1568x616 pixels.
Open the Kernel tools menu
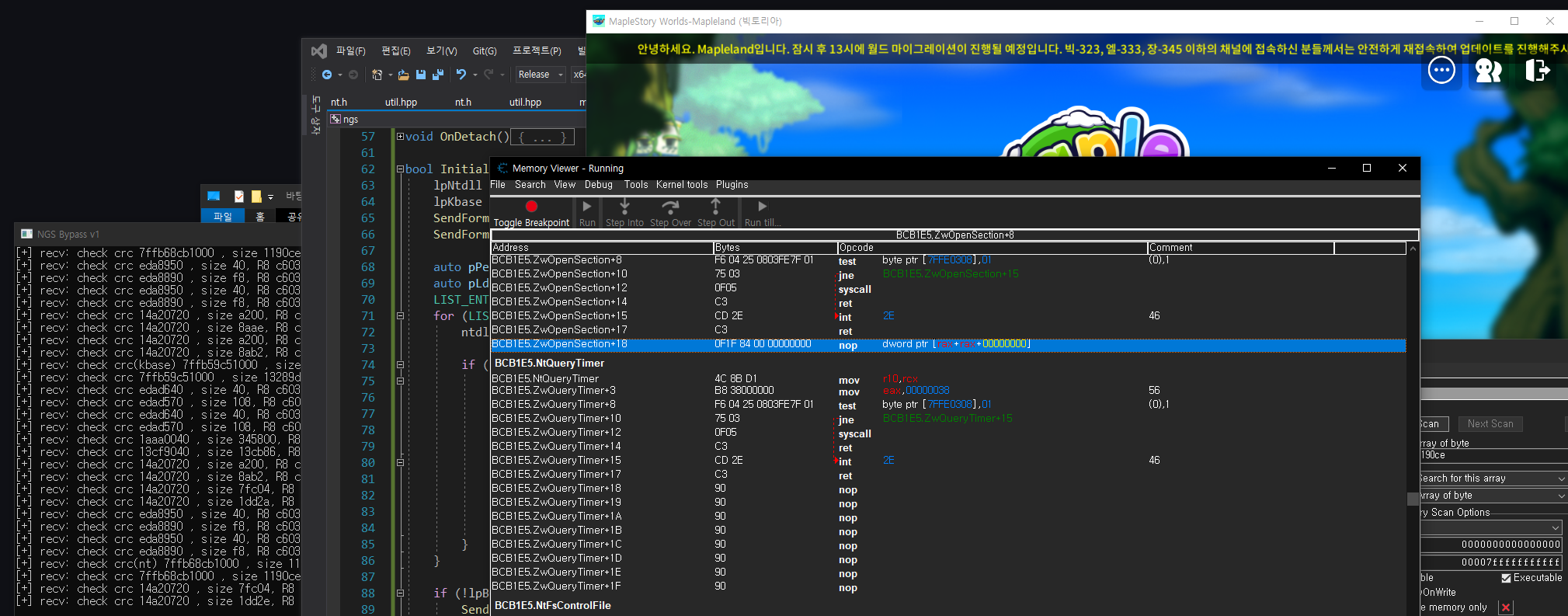pos(682,185)
